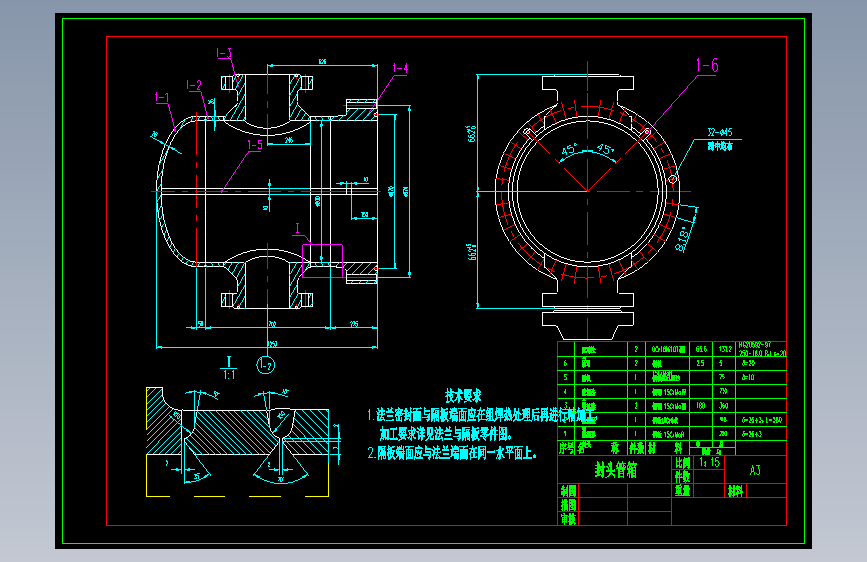Click the "65.6" weight cell in parts list
The width and height of the screenshot is (867, 562).
(x=701, y=350)
